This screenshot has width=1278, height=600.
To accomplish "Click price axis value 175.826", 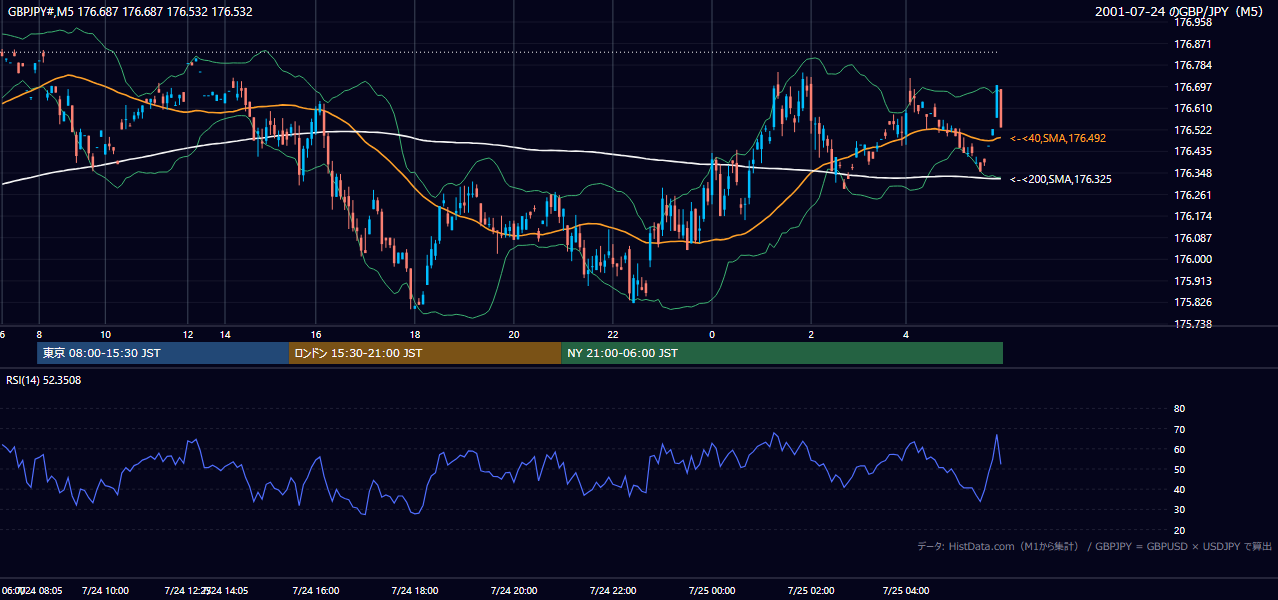I will coord(1192,302).
